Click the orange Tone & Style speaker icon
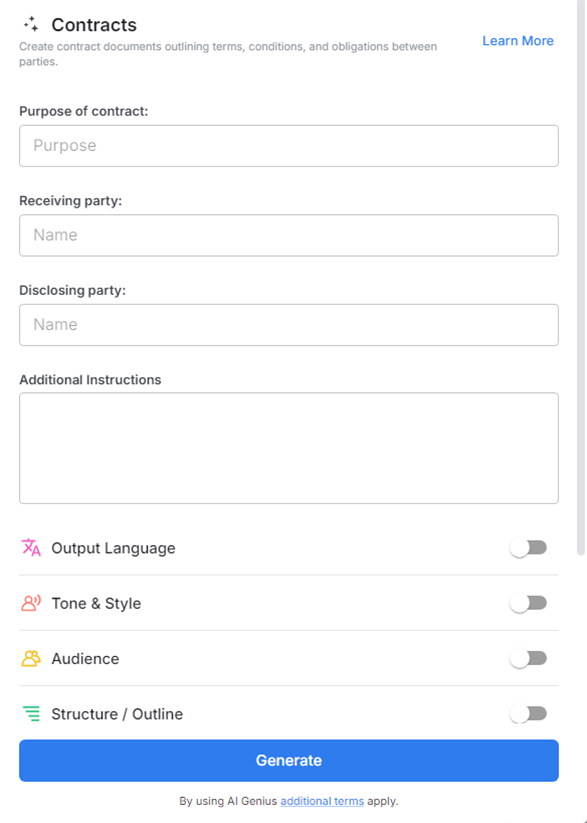Image resolution: width=587 pixels, height=823 pixels. (x=31, y=603)
